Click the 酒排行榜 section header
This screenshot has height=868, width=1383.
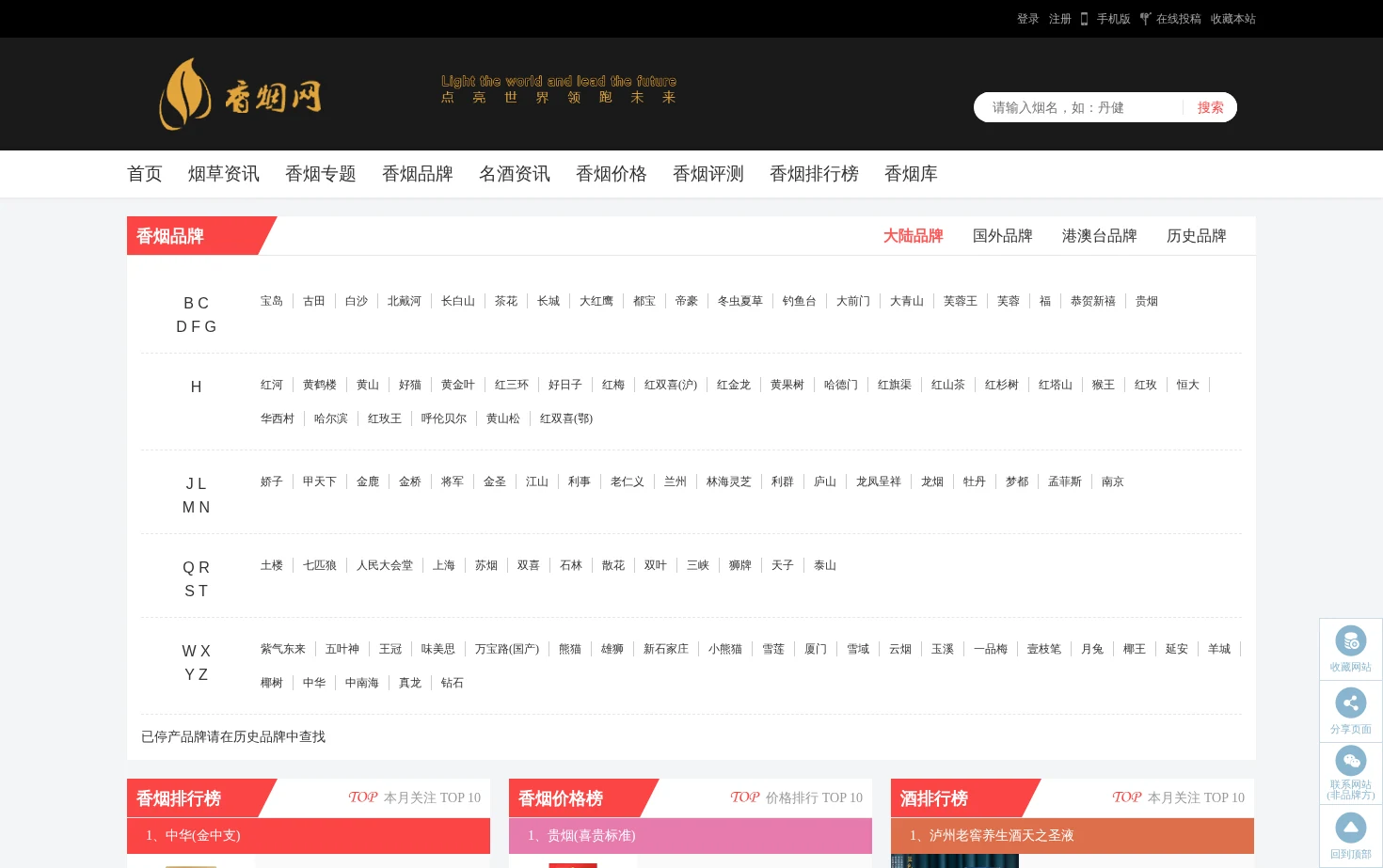(x=934, y=798)
